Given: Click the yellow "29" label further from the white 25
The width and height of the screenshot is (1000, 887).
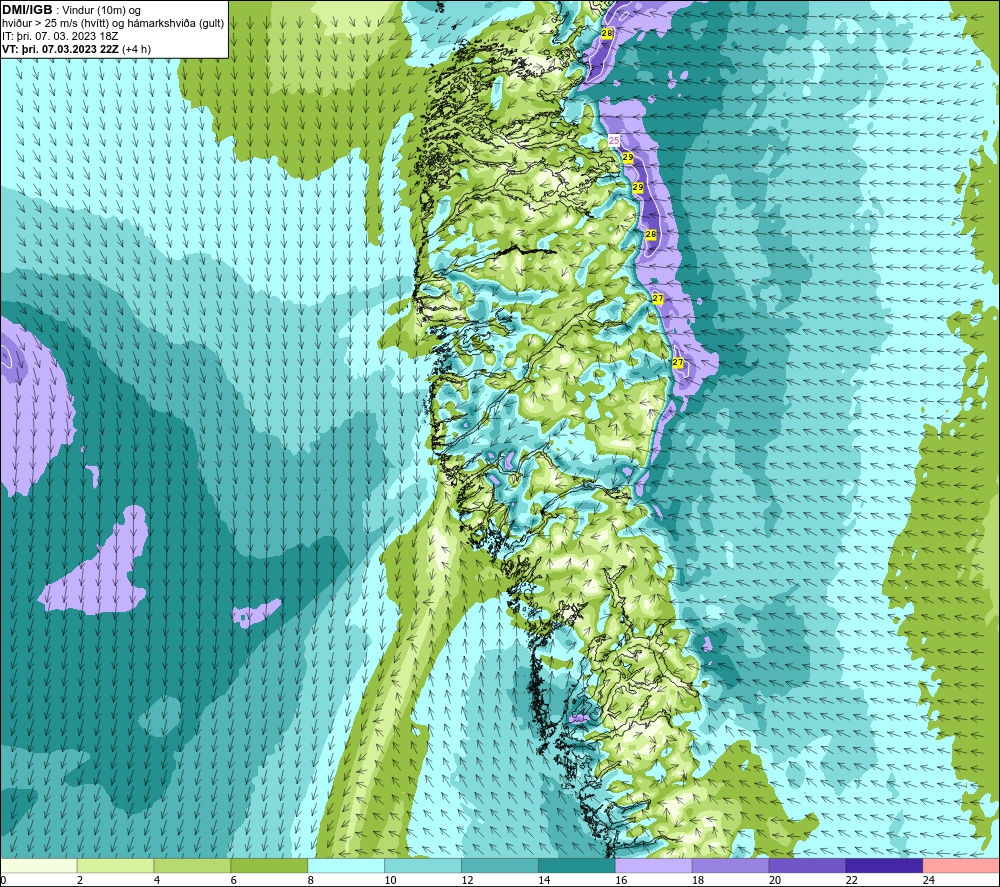Looking at the screenshot, I should point(638,187).
